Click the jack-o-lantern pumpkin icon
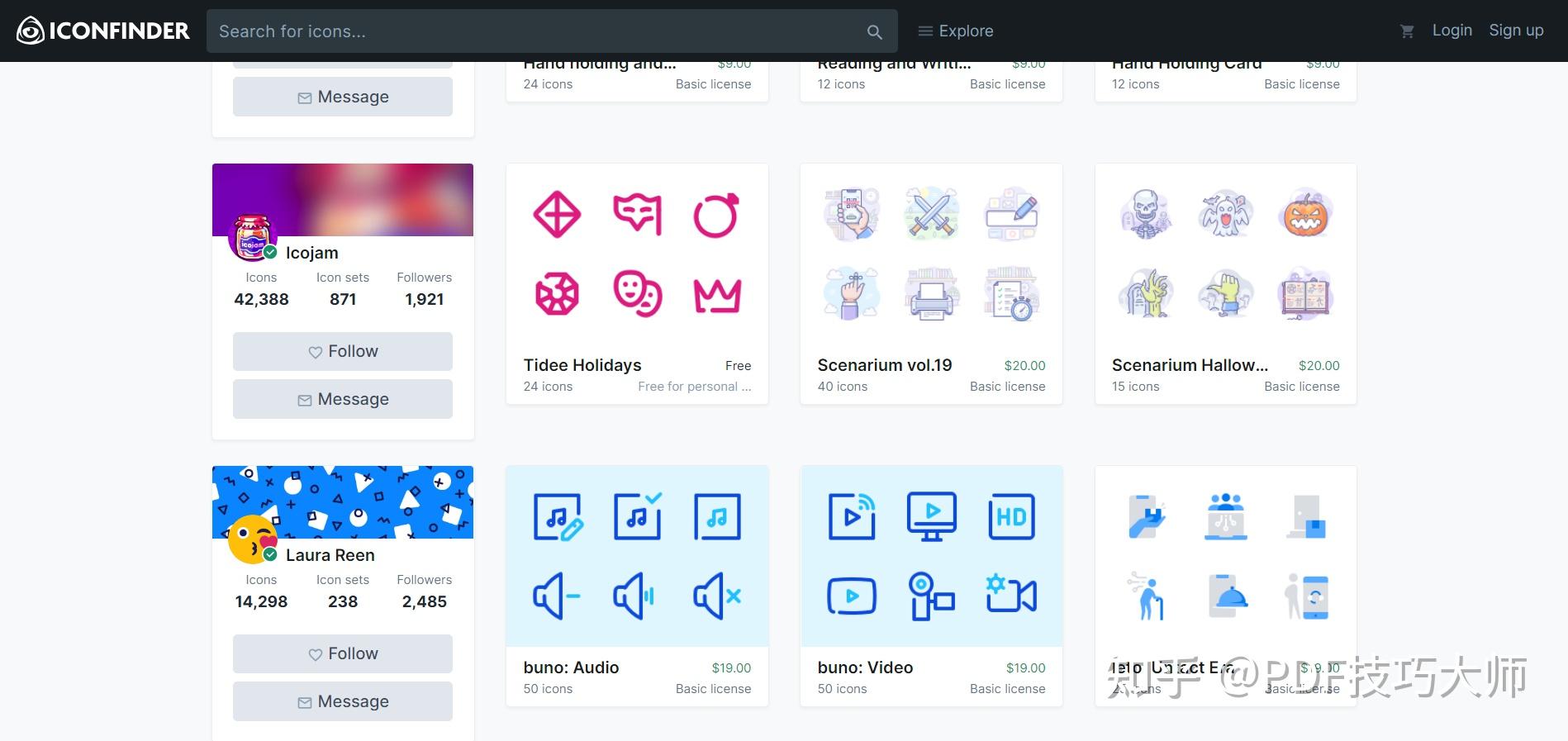The width and height of the screenshot is (1568, 741). pos(1306,214)
